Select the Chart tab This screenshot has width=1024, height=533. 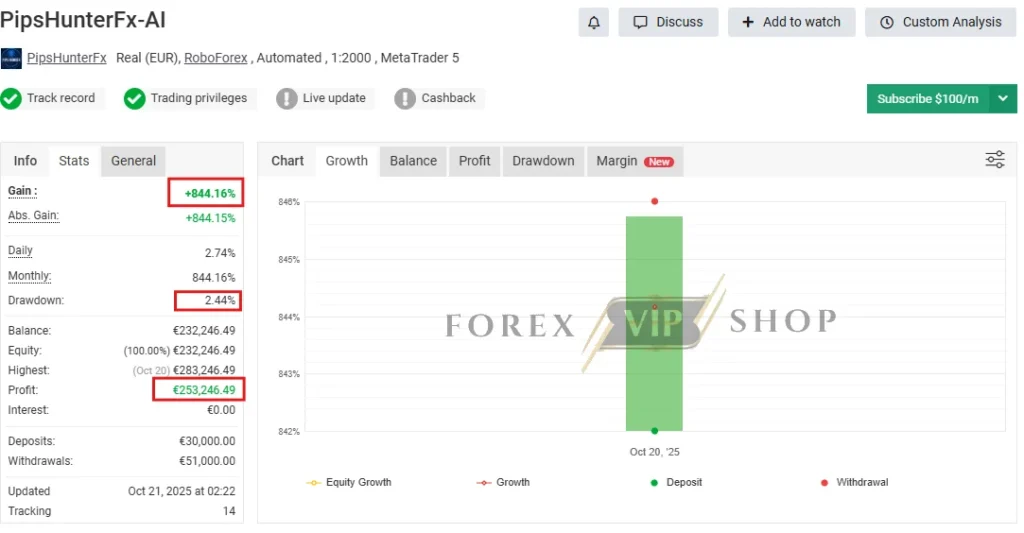[287, 161]
